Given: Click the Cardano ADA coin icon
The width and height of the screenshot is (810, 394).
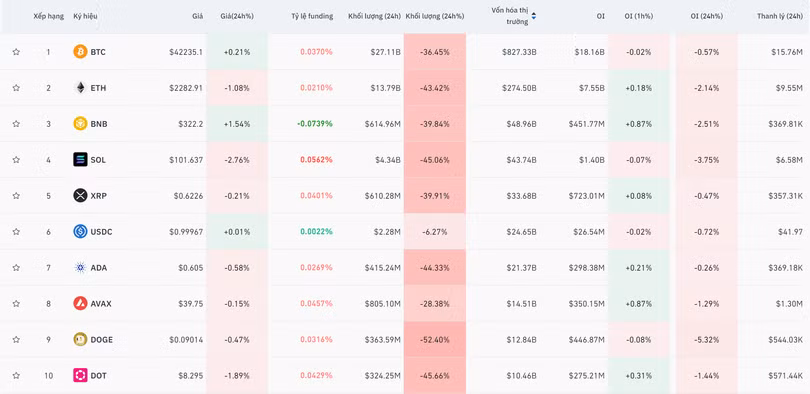Looking at the screenshot, I should 80,267.
